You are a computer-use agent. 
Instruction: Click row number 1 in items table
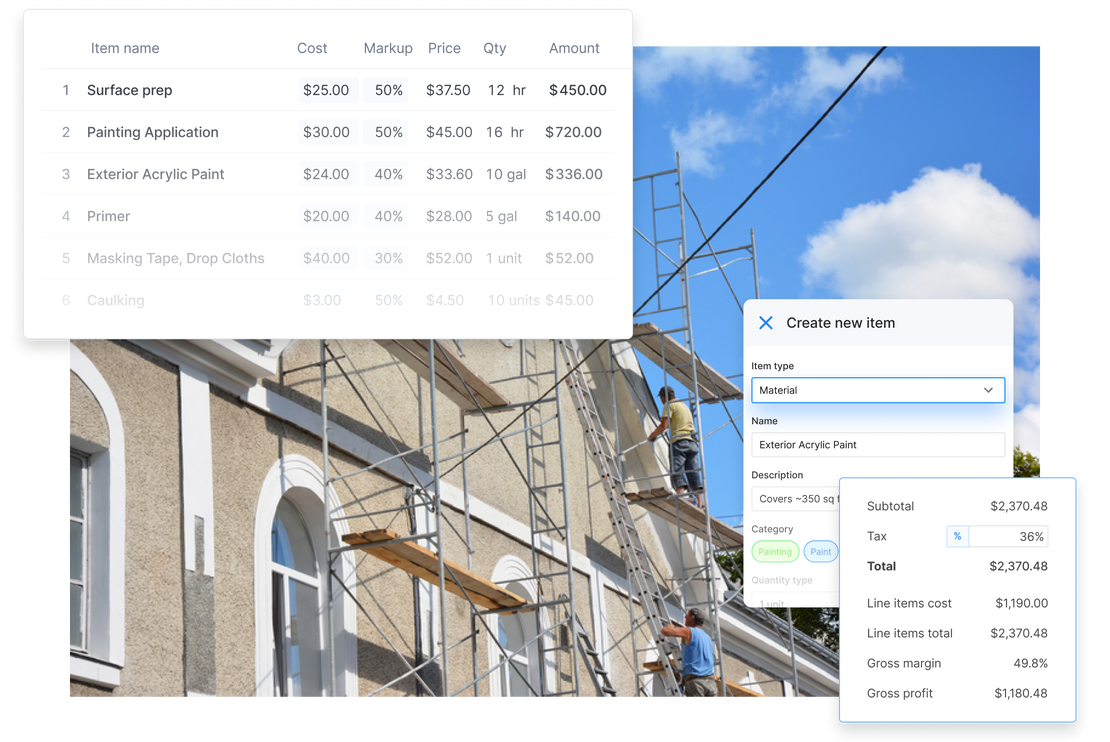66,90
